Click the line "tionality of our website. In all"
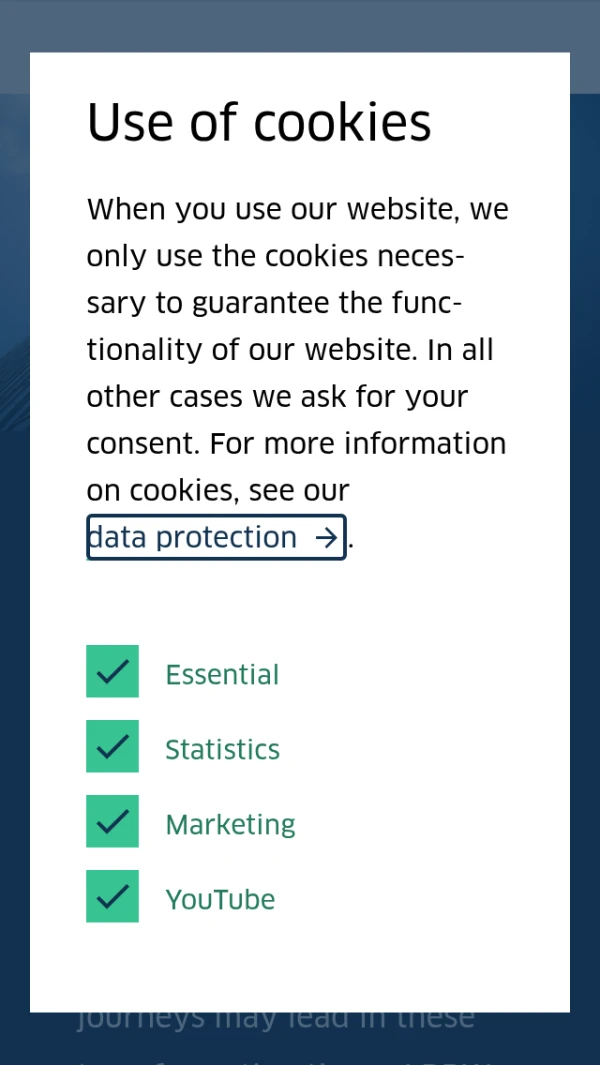Screen dimensions: 600x1065 point(290,350)
